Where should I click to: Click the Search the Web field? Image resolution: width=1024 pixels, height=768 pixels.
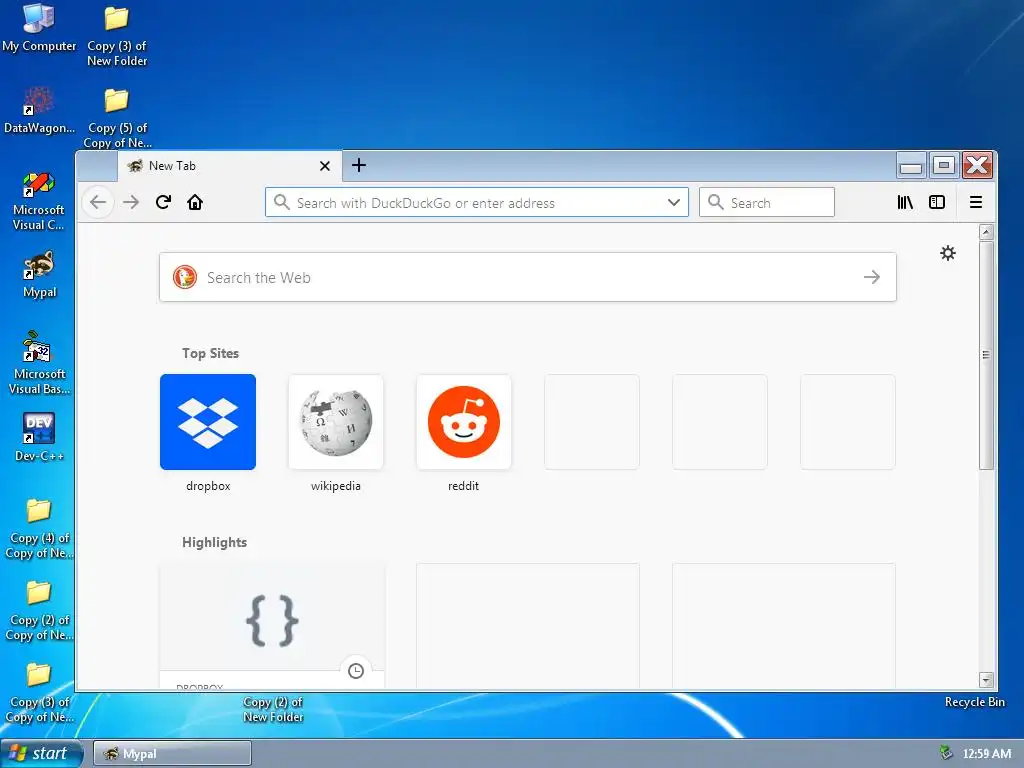coord(528,277)
